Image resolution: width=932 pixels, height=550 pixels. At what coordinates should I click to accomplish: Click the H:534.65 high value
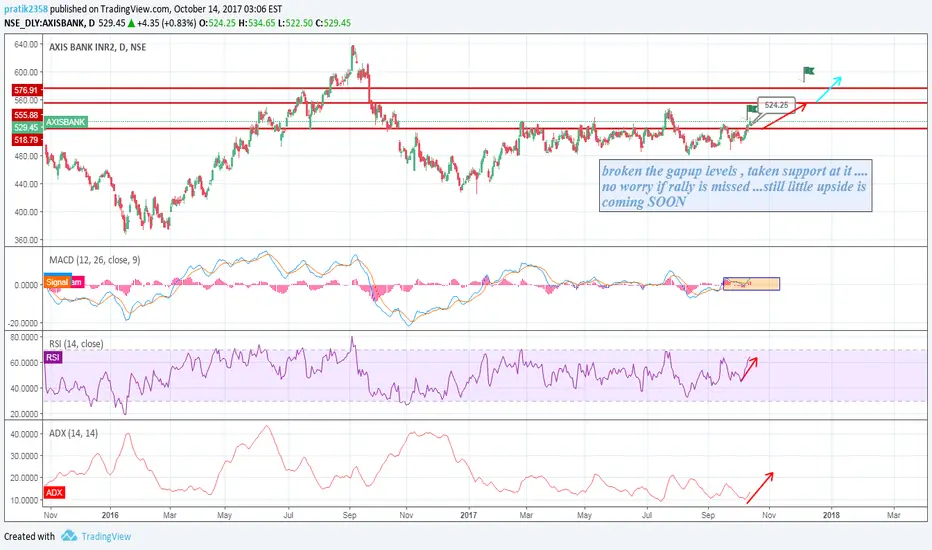[256, 23]
